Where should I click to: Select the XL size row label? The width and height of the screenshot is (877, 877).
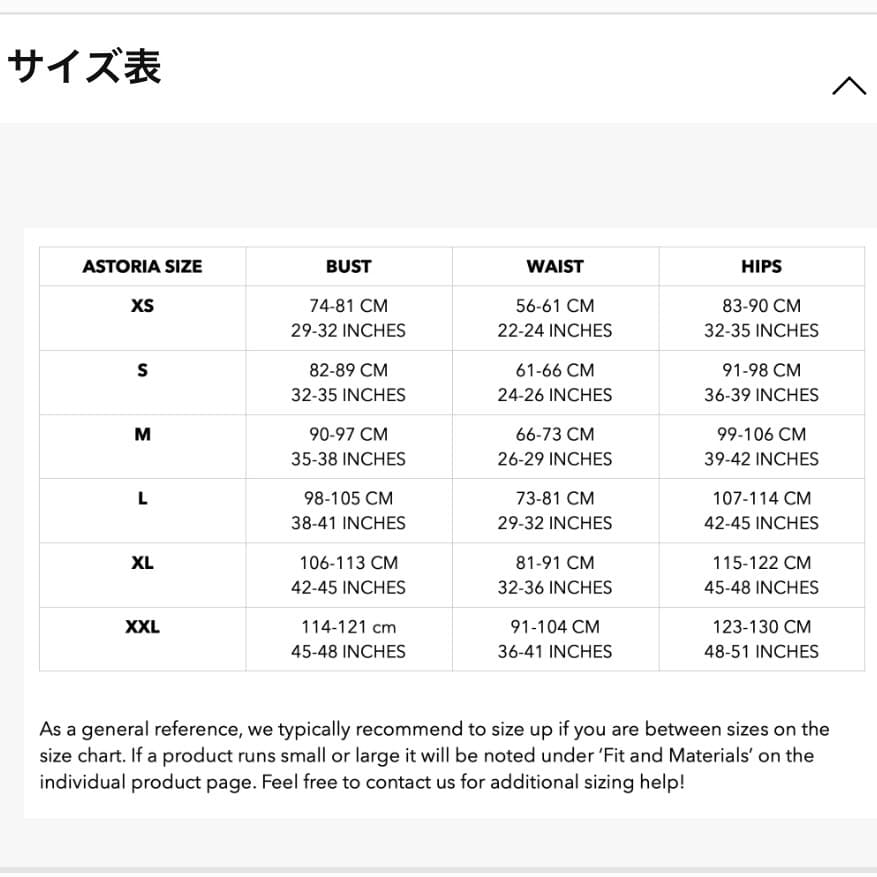(142, 562)
